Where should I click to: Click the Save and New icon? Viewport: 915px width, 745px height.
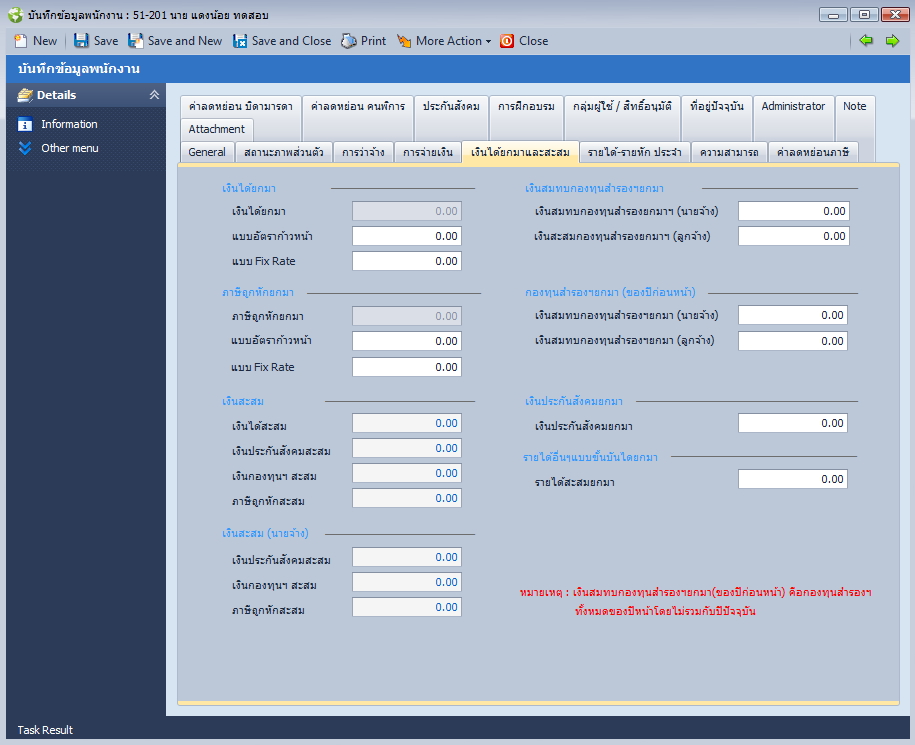pyautogui.click(x=135, y=41)
